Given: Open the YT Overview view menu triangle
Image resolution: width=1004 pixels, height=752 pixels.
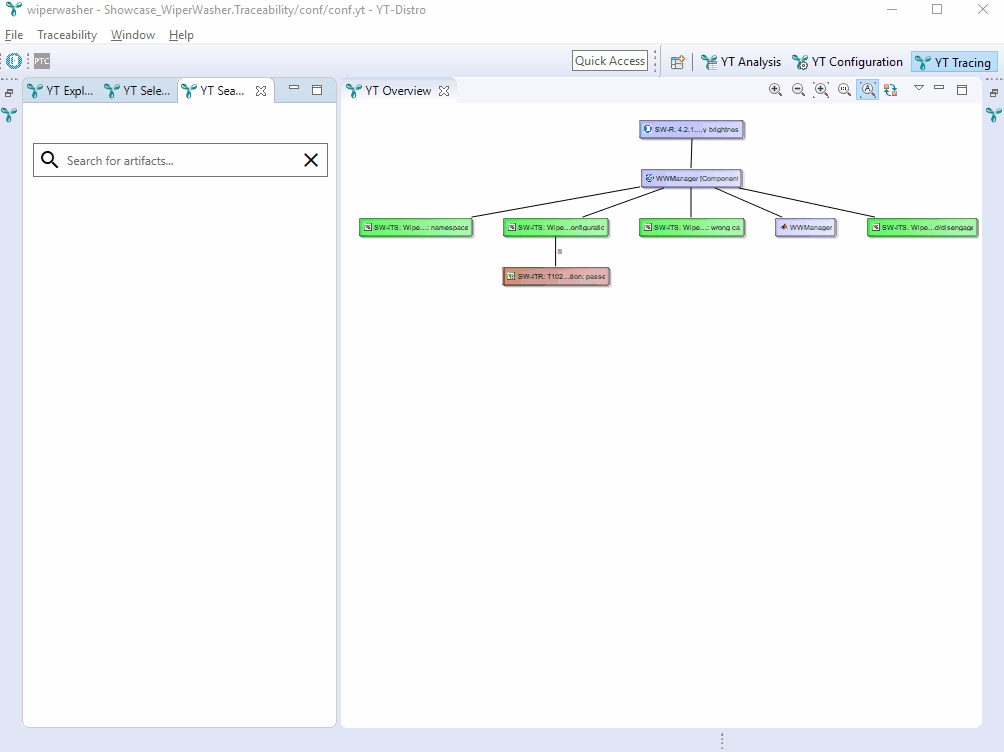Looking at the screenshot, I should coord(918,89).
